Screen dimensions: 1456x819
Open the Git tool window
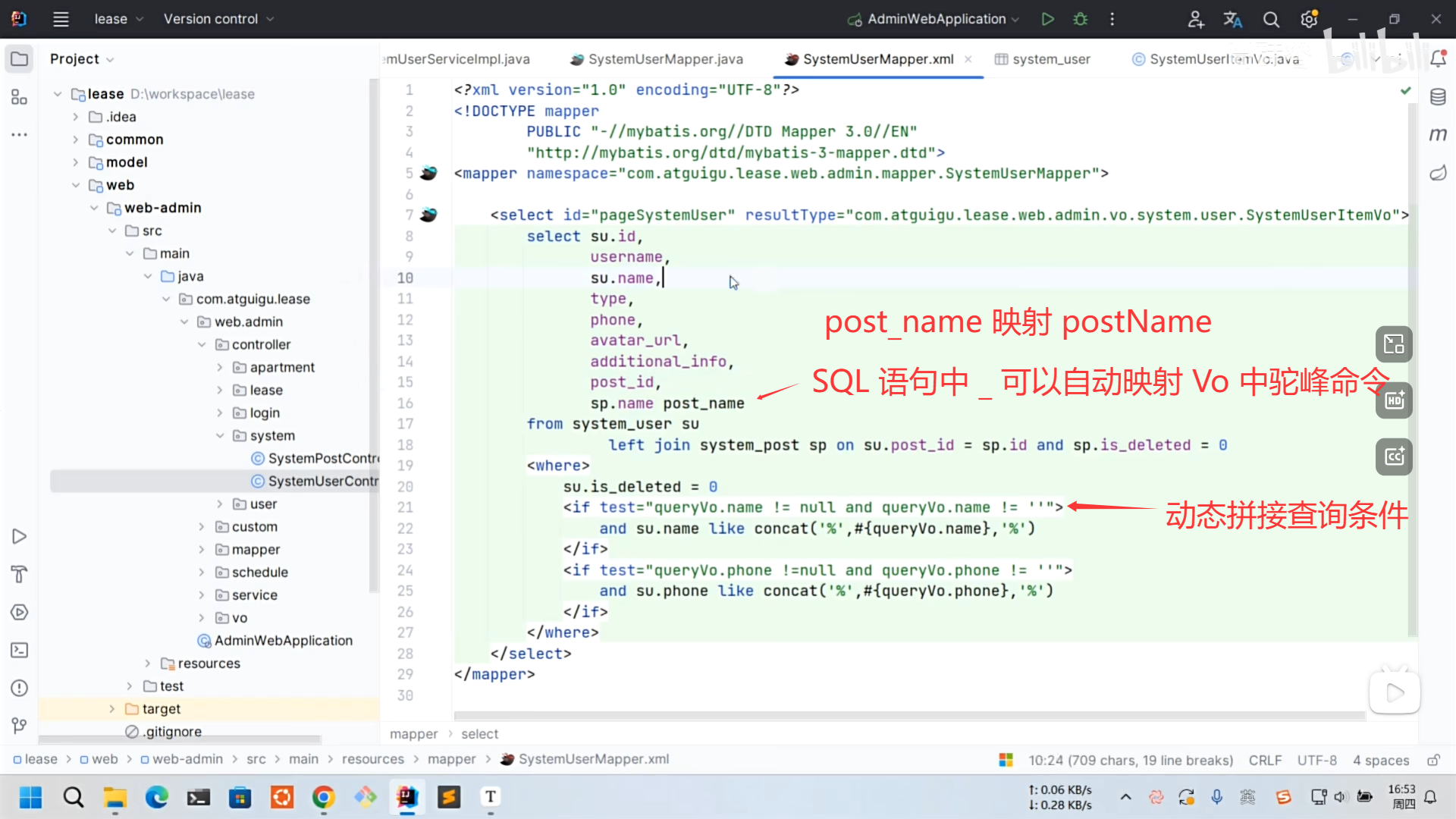tap(20, 726)
